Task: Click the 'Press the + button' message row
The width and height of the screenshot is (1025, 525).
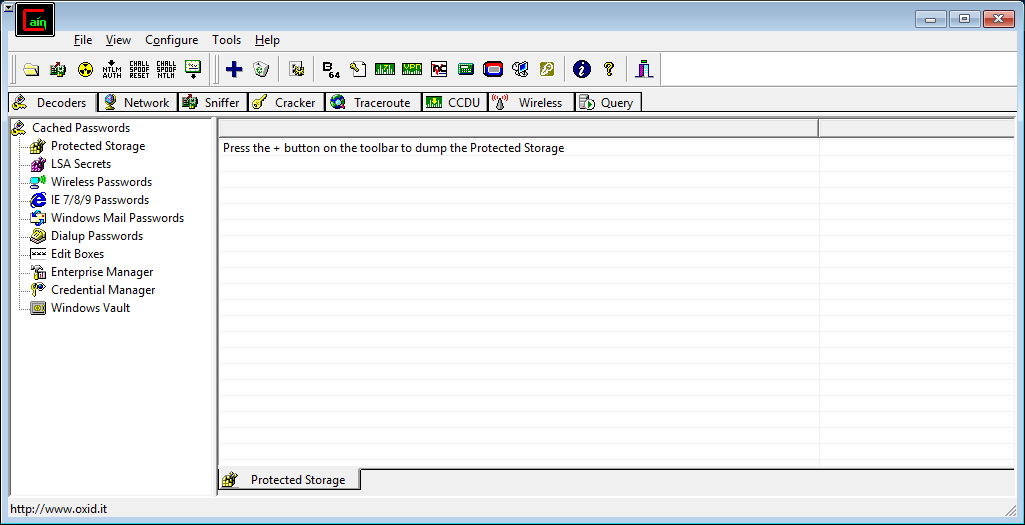Action: 394,148
